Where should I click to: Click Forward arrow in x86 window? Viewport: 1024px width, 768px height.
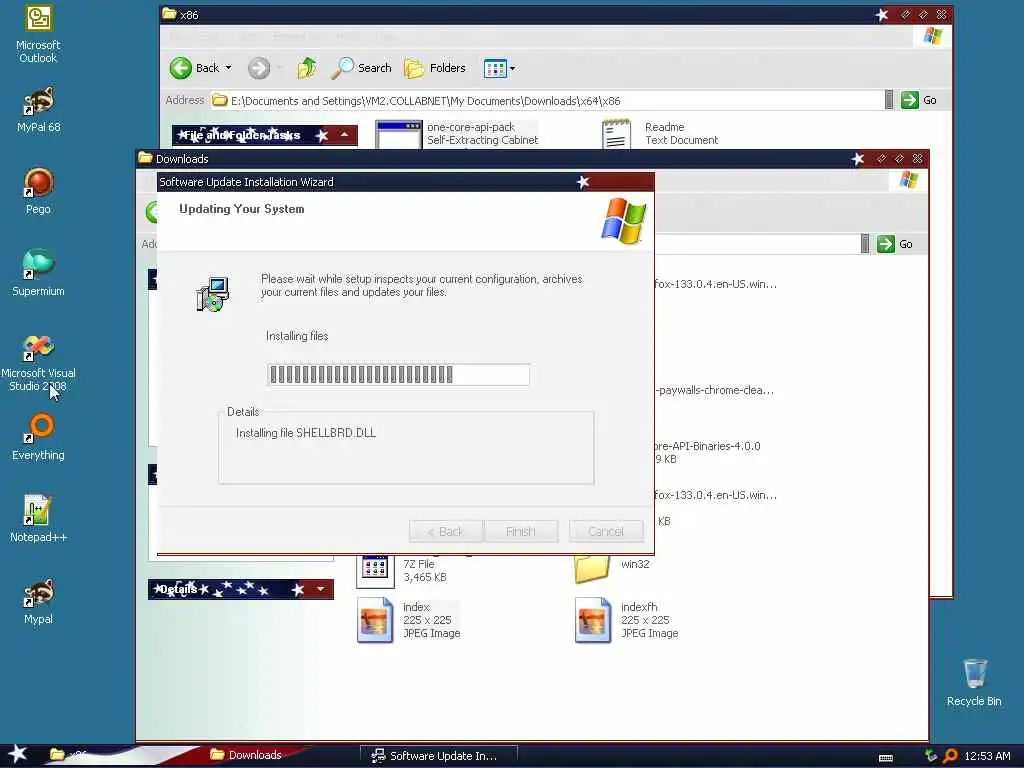(259, 68)
